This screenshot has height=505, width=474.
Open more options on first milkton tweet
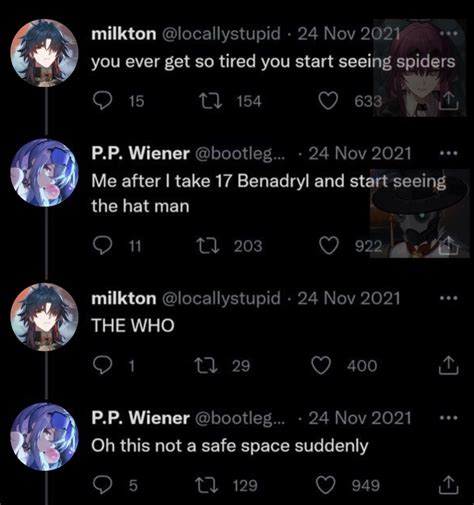click(x=449, y=34)
